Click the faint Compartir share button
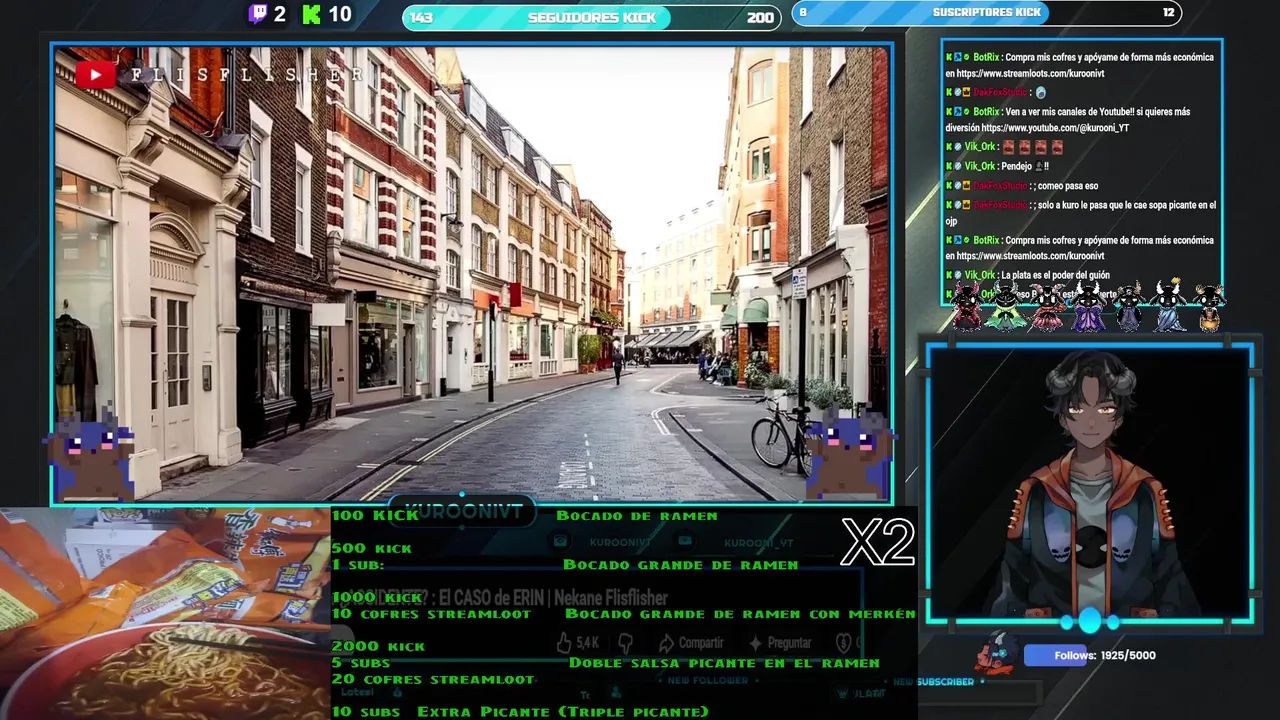Screen dimensions: 1280x720 (x=691, y=643)
